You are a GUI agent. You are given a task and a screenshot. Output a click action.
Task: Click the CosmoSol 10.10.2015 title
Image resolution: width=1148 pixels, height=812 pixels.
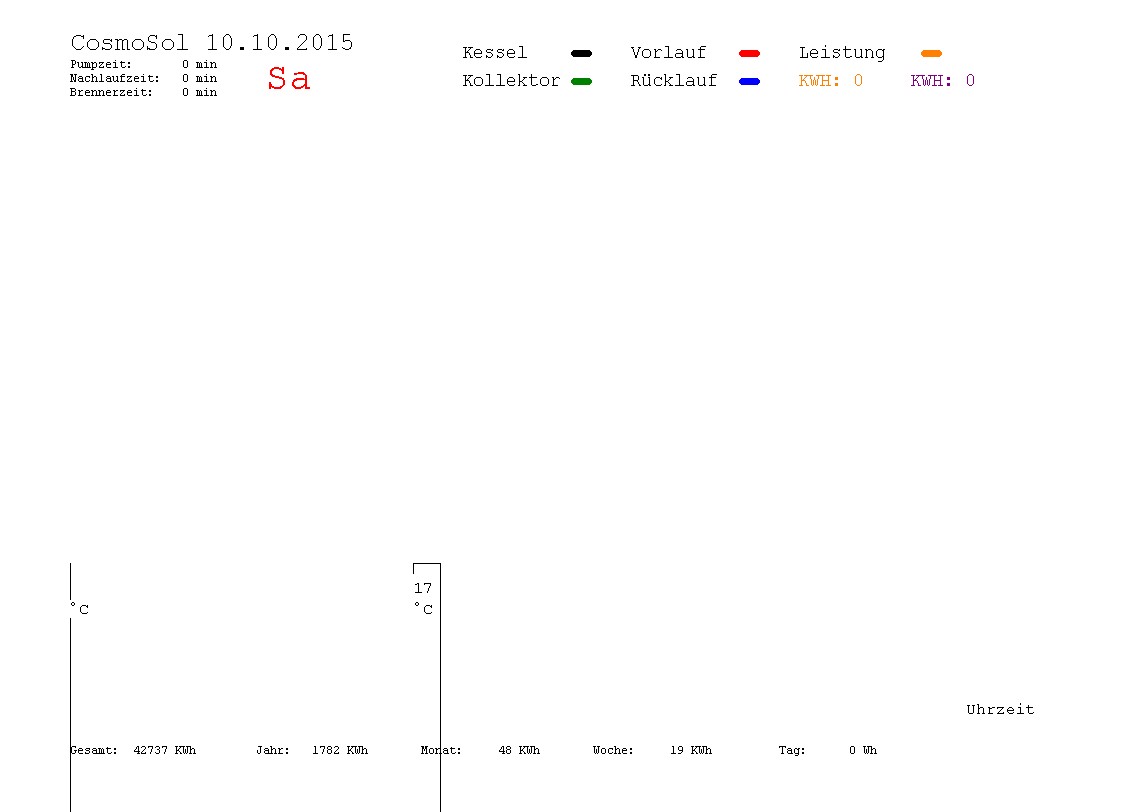click(x=212, y=42)
